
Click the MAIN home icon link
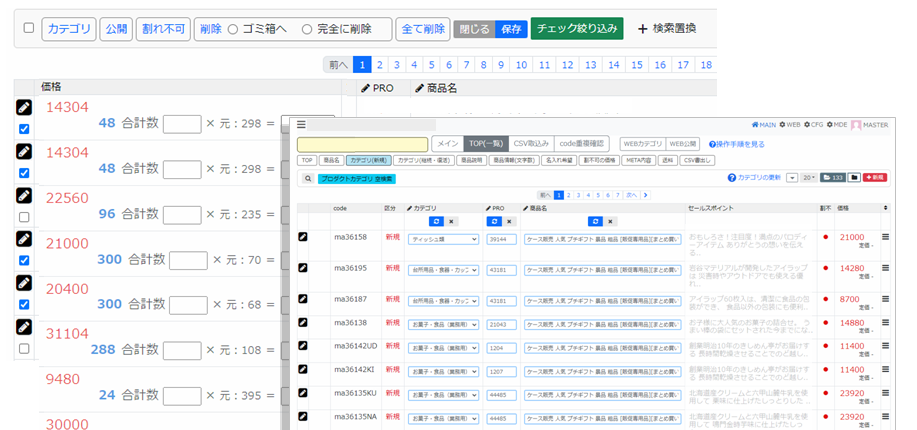[x=764, y=125]
